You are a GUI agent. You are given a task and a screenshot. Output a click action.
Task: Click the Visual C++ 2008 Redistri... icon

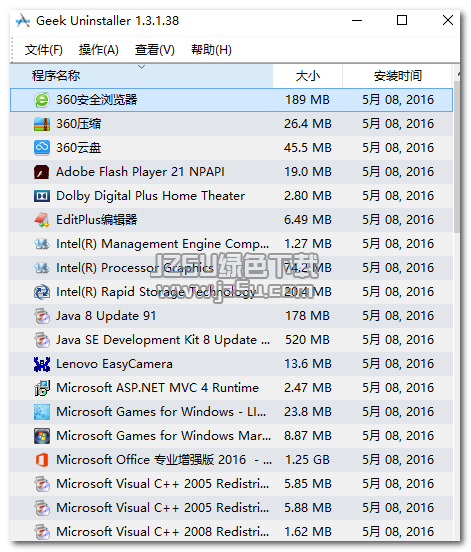tap(42, 532)
